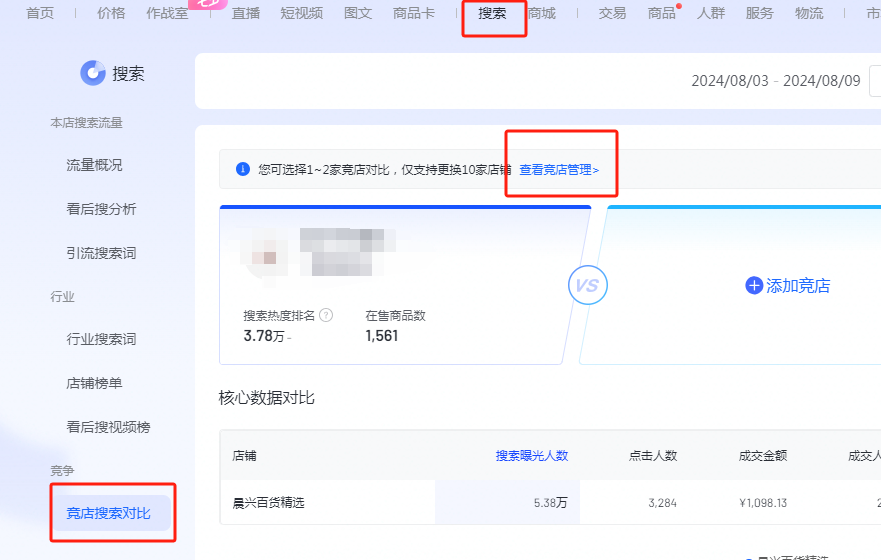The height and width of the screenshot is (560, 881).
Task: Click the 添加竞店 button
Action: (x=788, y=285)
